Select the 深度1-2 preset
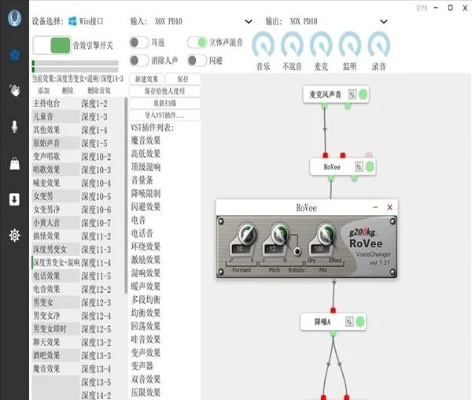Image resolution: width=472 pixels, height=400 pixels. (102, 104)
